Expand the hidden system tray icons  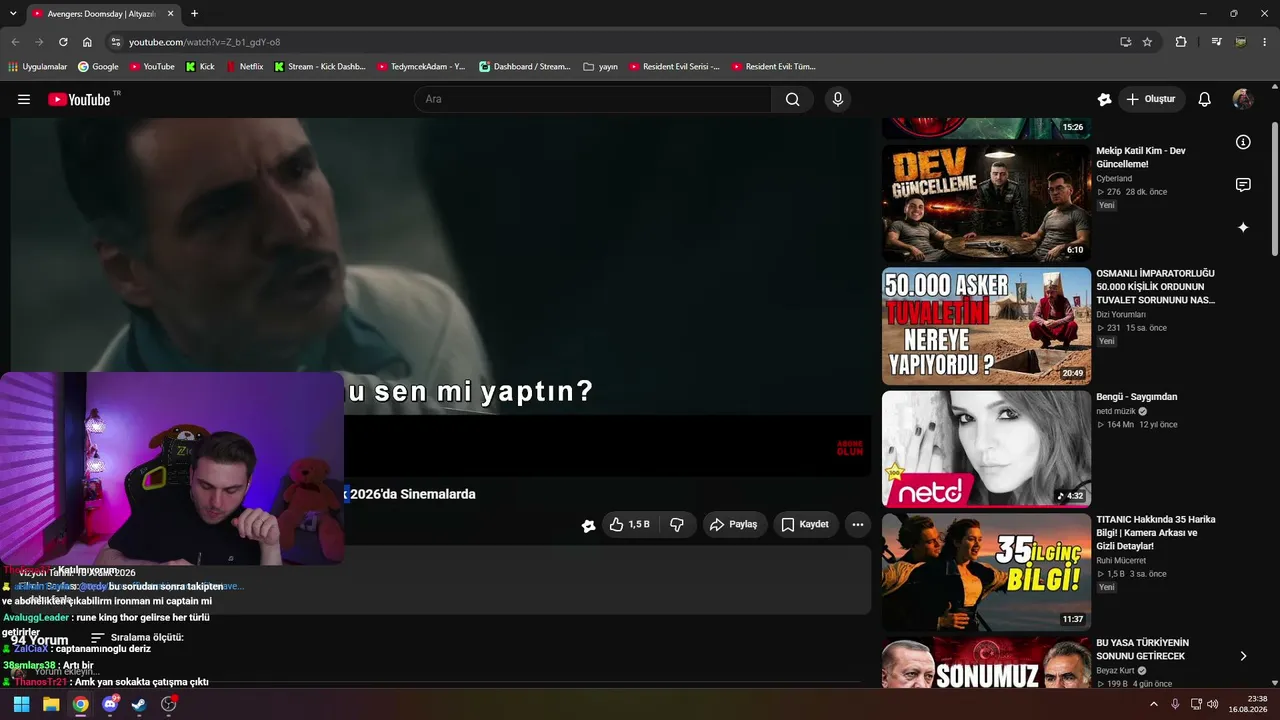click(1154, 704)
